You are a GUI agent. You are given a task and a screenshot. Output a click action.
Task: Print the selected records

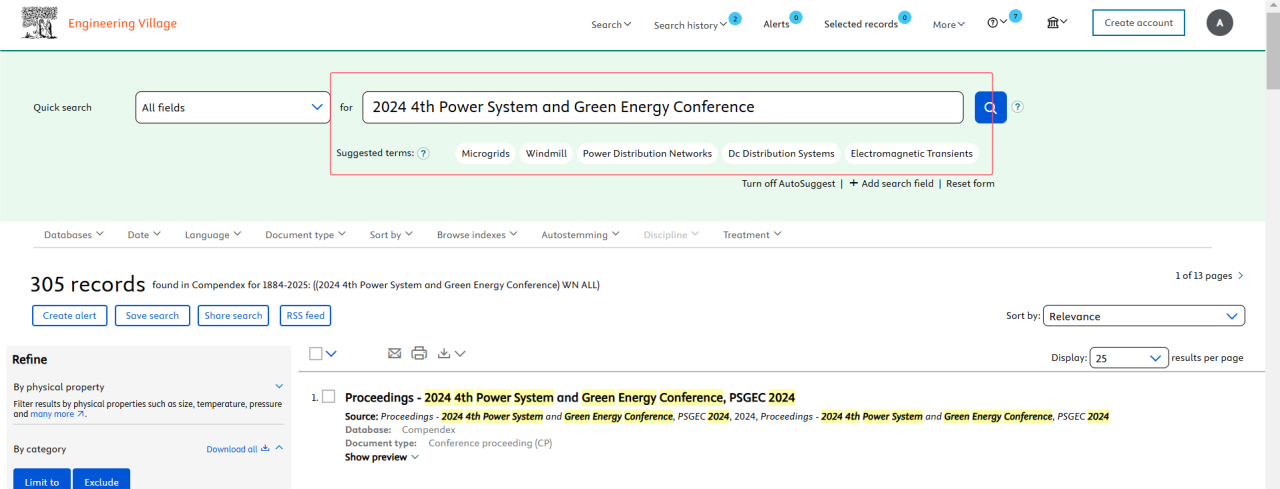419,353
